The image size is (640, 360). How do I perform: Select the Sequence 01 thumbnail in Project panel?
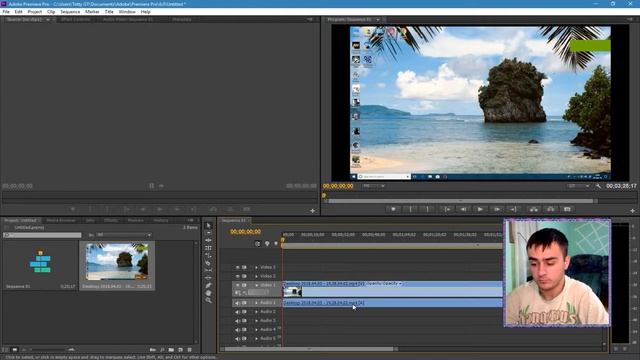(x=40, y=262)
